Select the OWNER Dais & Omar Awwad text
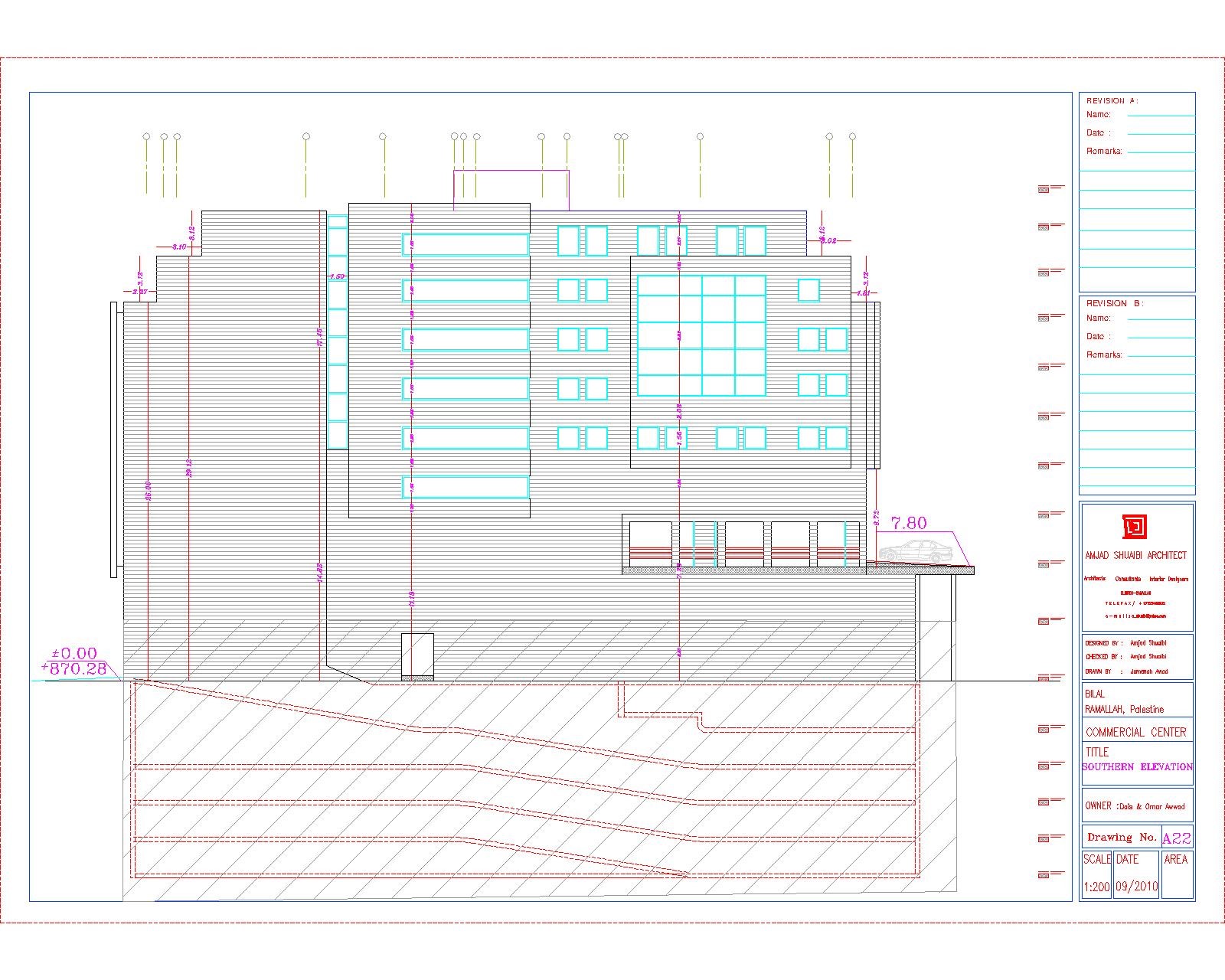 coord(1136,806)
